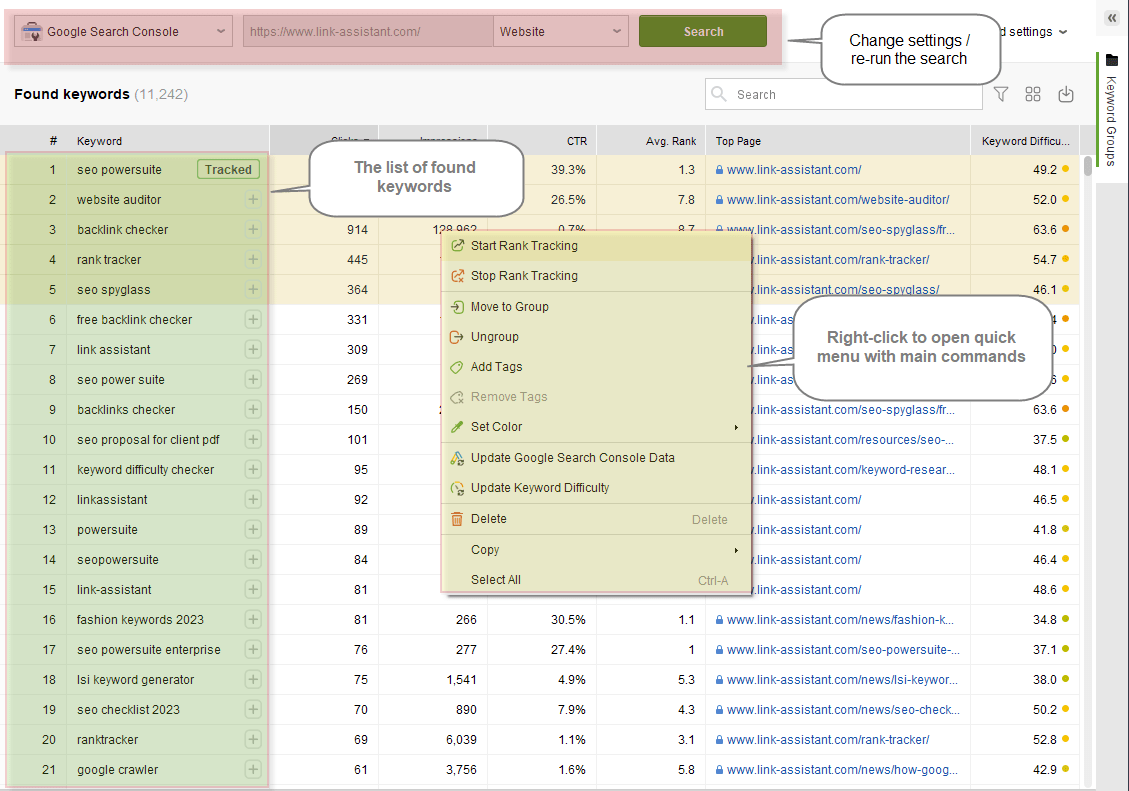Image resolution: width=1129 pixels, height=791 pixels.
Task: Click the plus icon next to ranktracker
Action: (x=253, y=739)
